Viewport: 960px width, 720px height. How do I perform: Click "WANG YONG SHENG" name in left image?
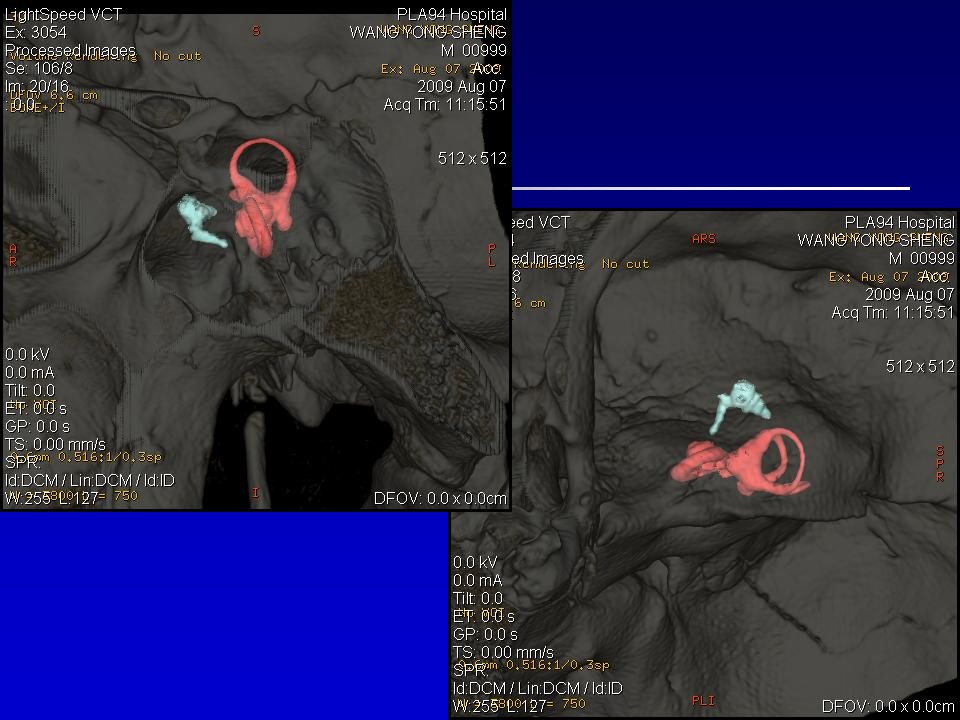point(428,32)
